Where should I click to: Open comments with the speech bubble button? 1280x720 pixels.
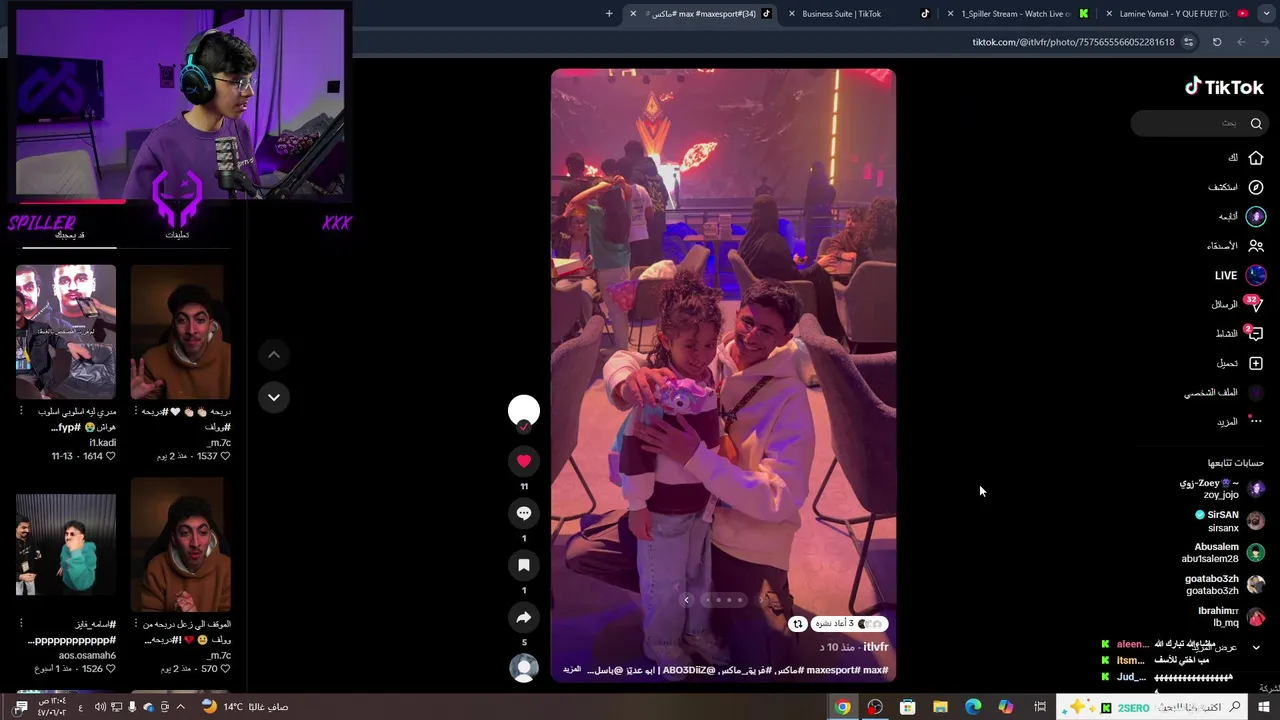click(x=524, y=513)
